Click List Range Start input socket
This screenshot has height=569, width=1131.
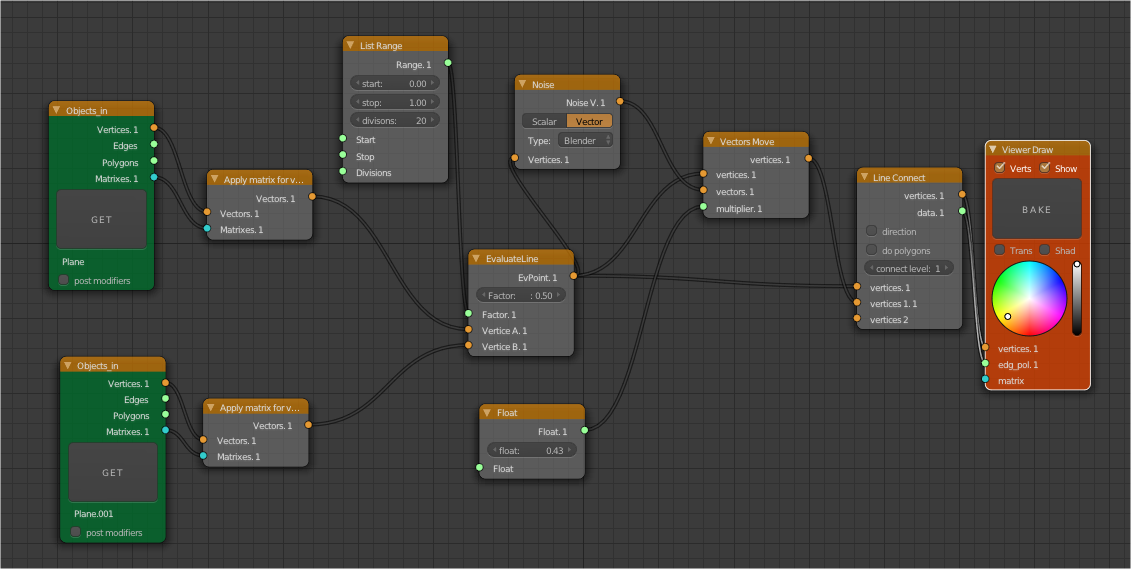[x=343, y=138]
